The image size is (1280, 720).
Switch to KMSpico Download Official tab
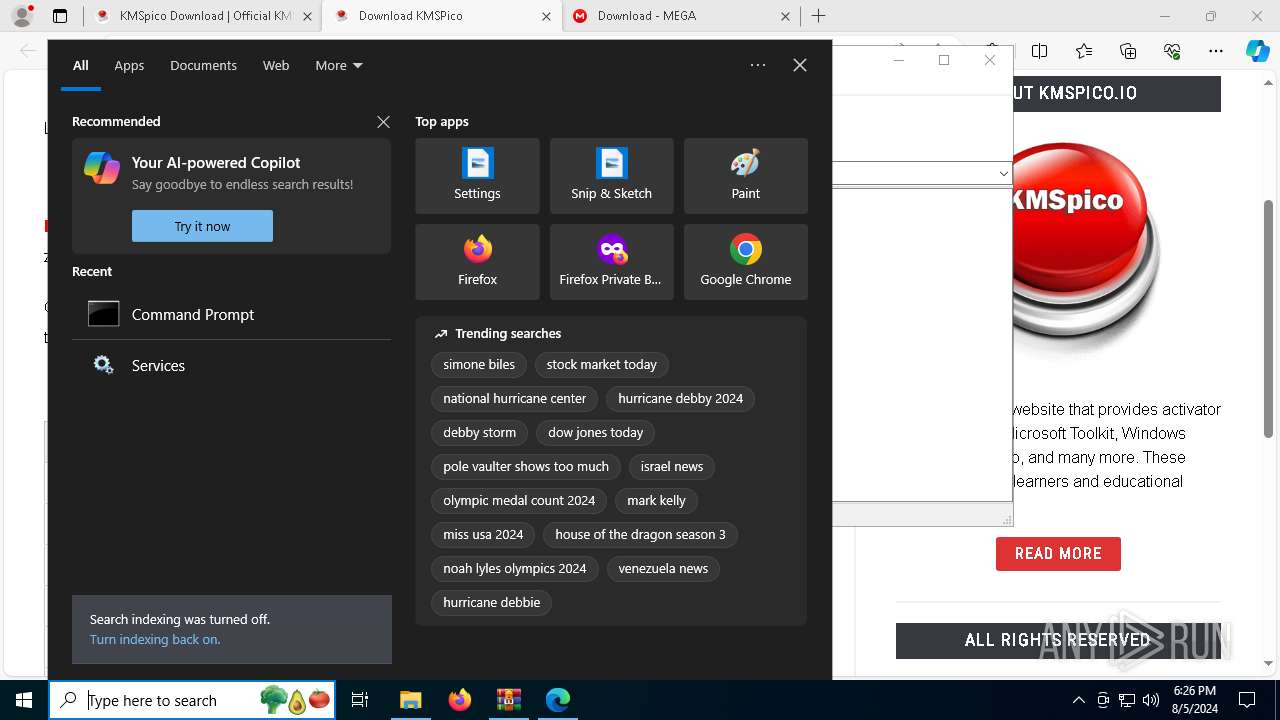203,16
